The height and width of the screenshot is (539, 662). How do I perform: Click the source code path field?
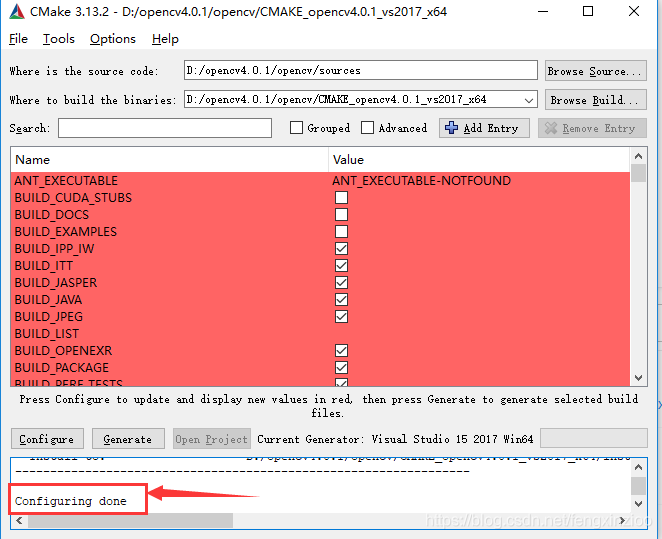(x=361, y=70)
